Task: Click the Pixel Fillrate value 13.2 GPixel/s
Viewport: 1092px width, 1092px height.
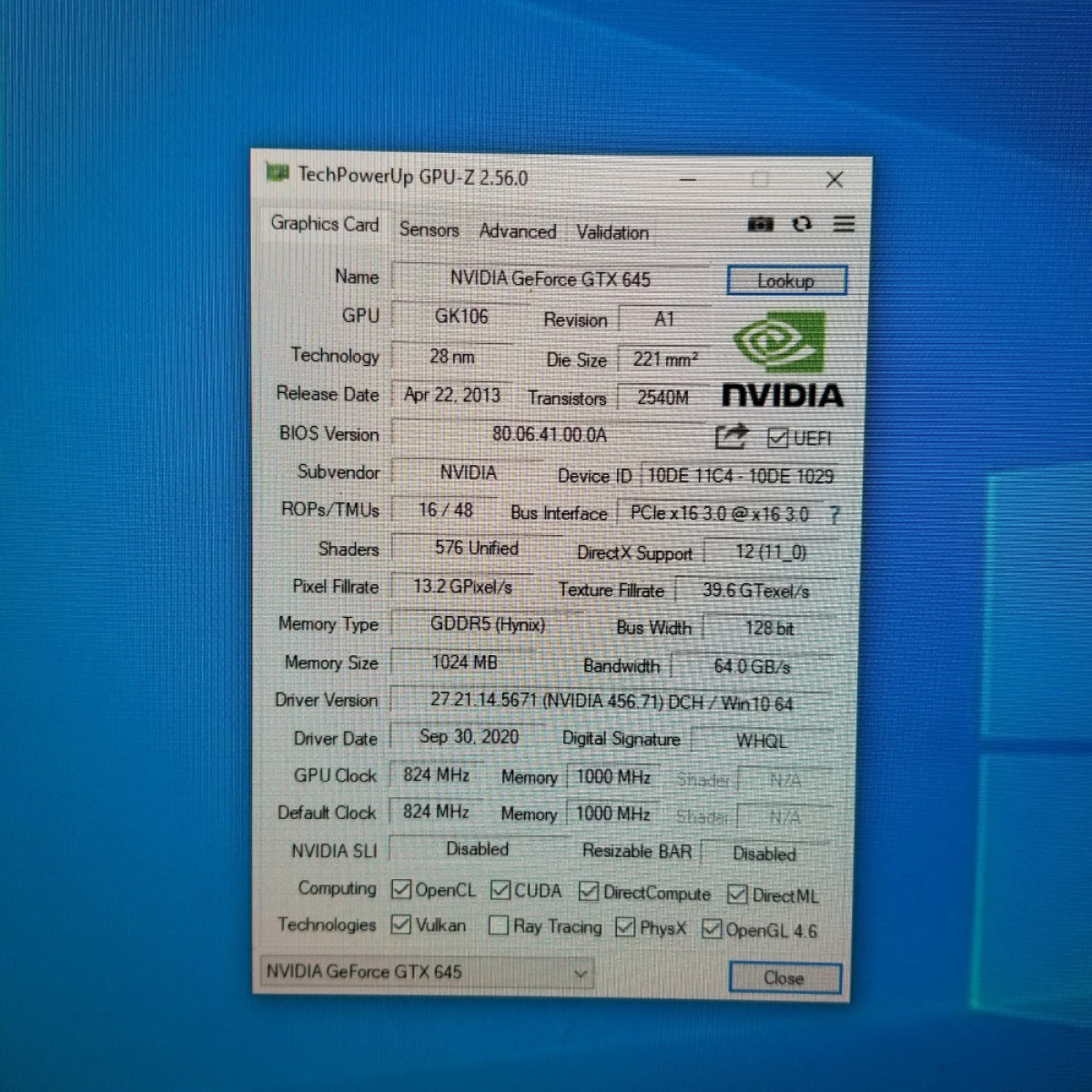Action: click(x=462, y=587)
